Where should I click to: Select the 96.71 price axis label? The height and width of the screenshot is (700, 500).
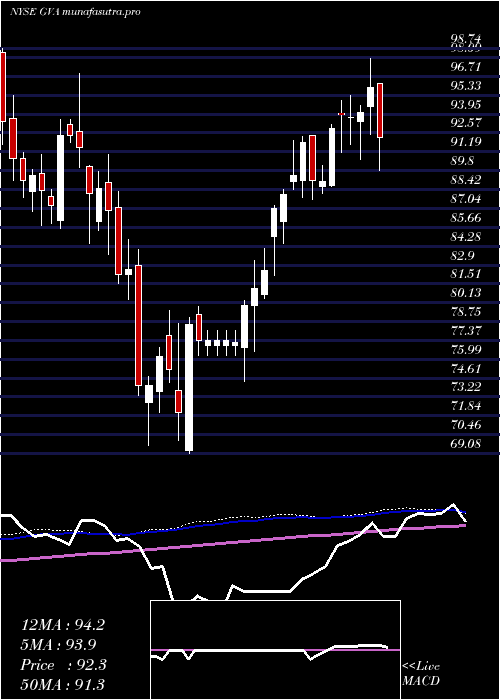point(466,67)
